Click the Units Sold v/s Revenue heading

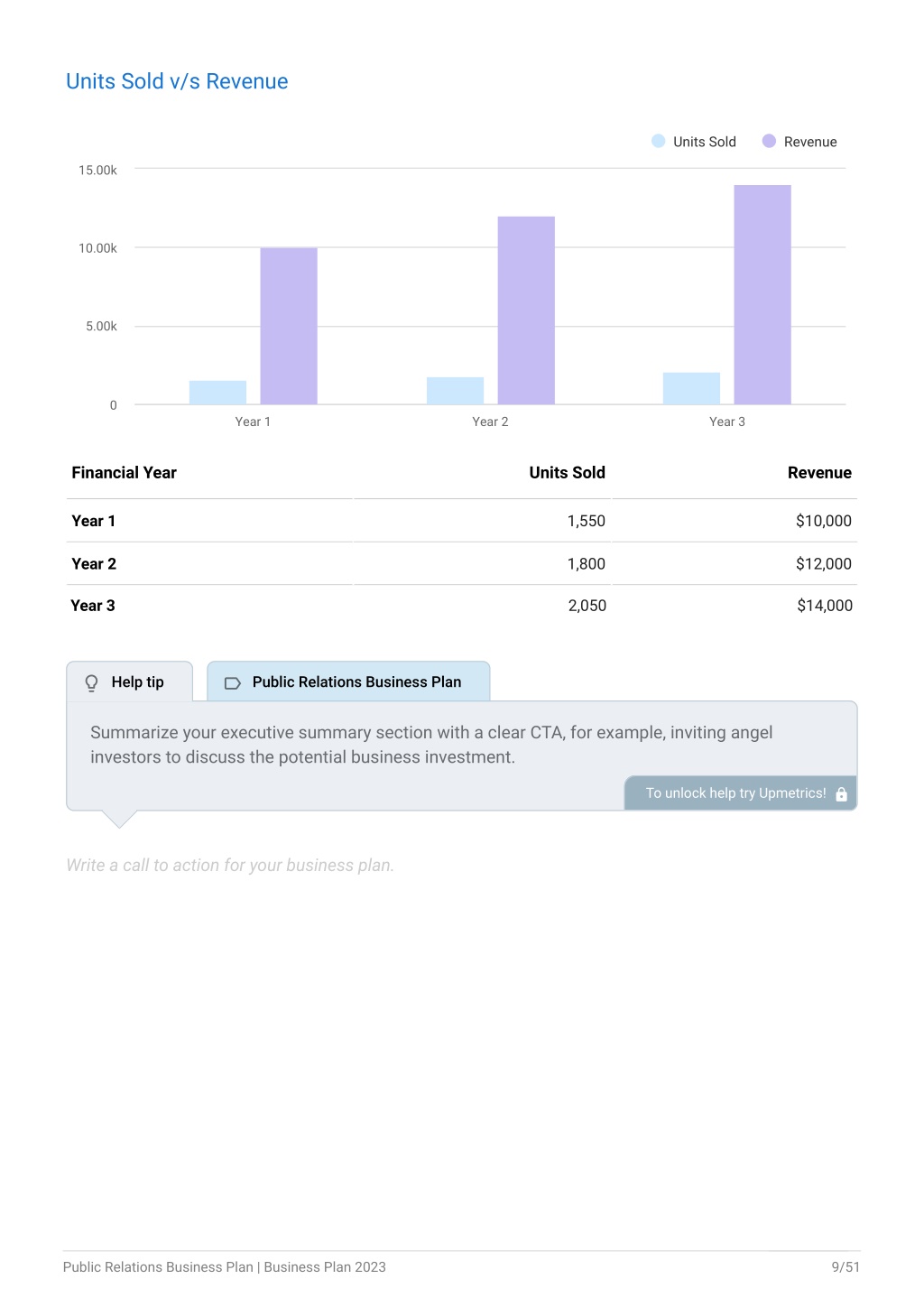click(x=177, y=81)
